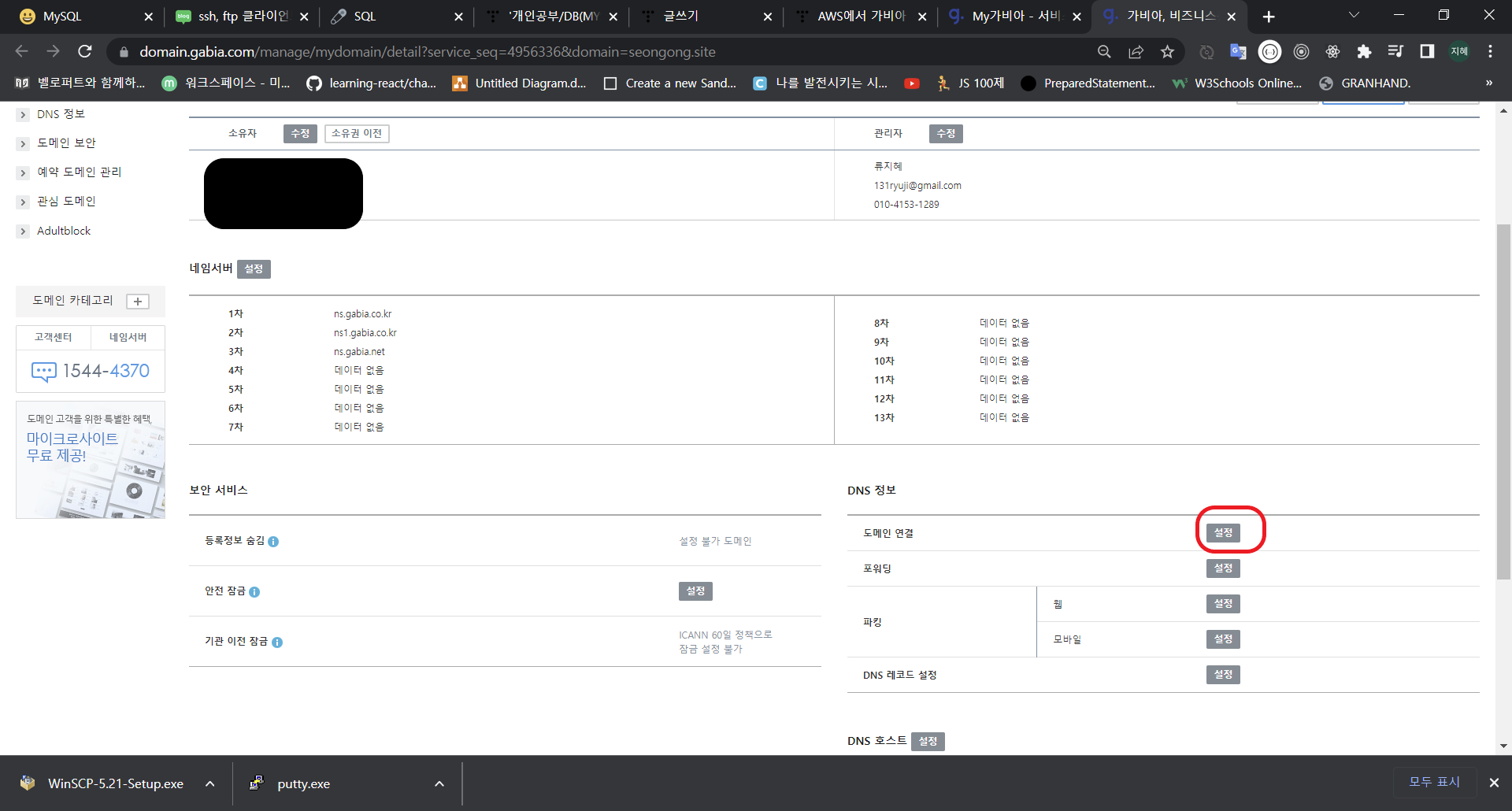
Task: Open putty.exe download options arrow
Action: [x=439, y=783]
